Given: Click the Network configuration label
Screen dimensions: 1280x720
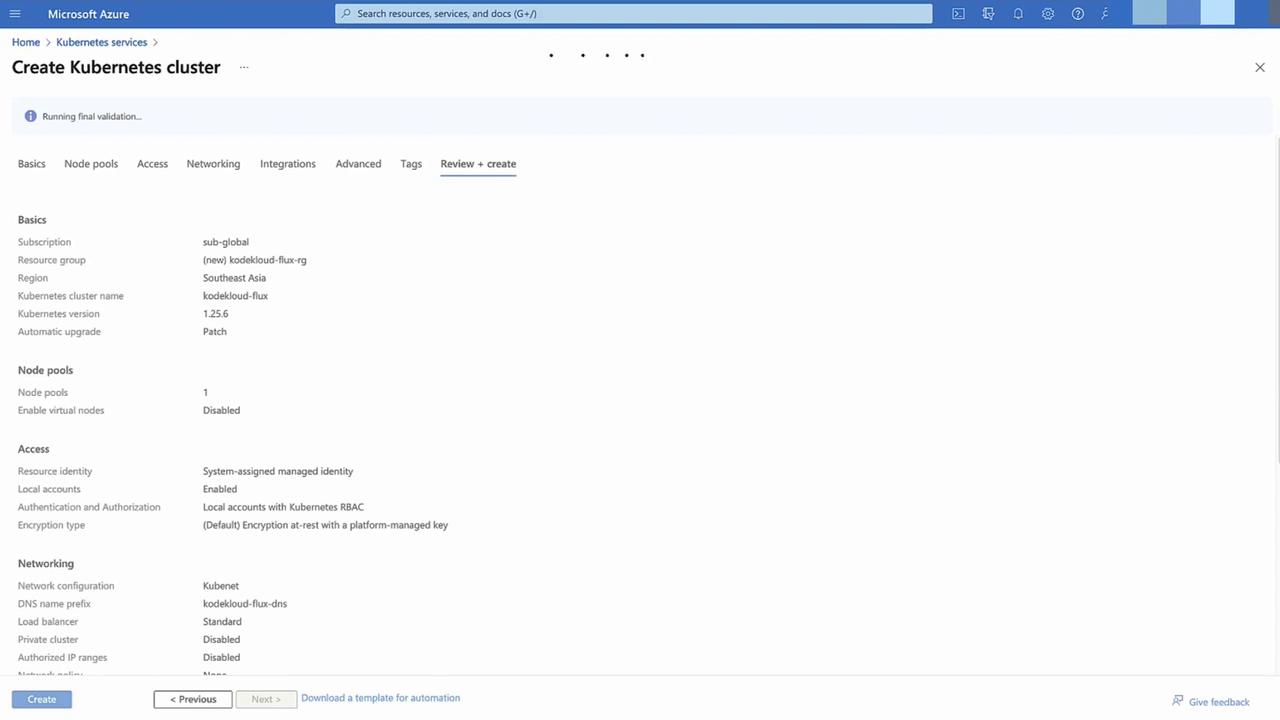Looking at the screenshot, I should [x=66, y=586].
